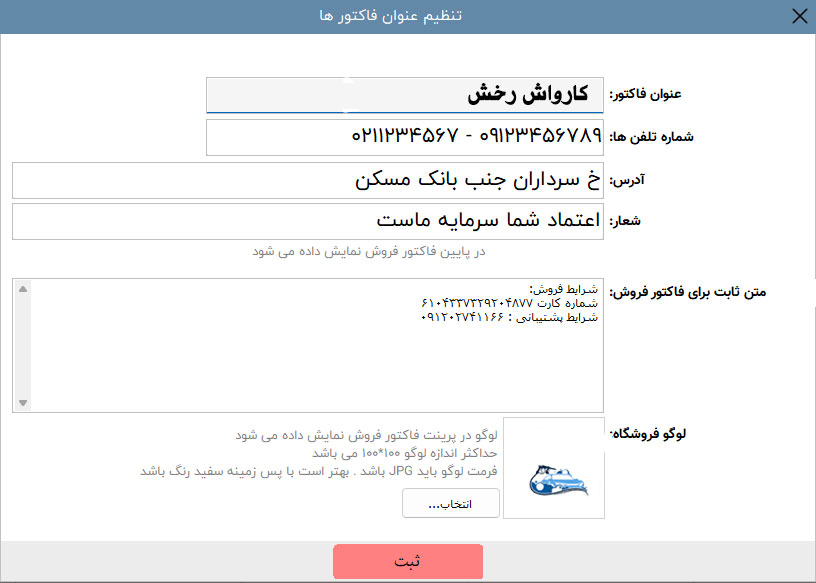Click the شماره کارت line in text area
The width and height of the screenshot is (816, 583).
509,303
